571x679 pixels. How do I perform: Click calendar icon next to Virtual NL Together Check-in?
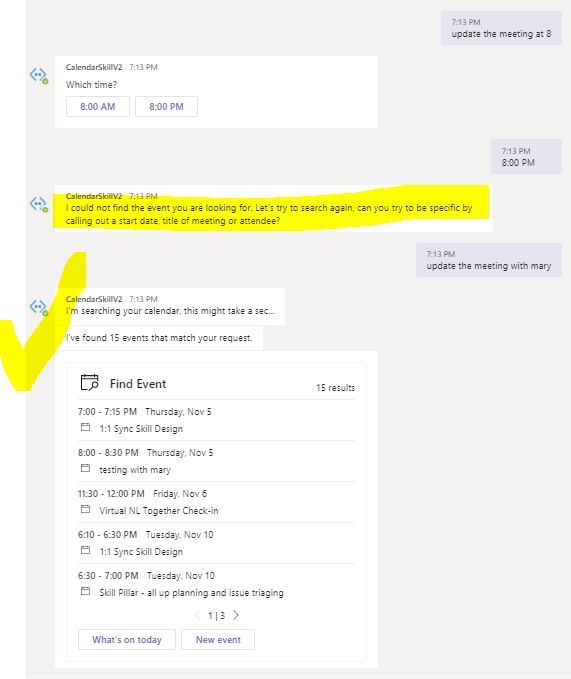click(85, 510)
